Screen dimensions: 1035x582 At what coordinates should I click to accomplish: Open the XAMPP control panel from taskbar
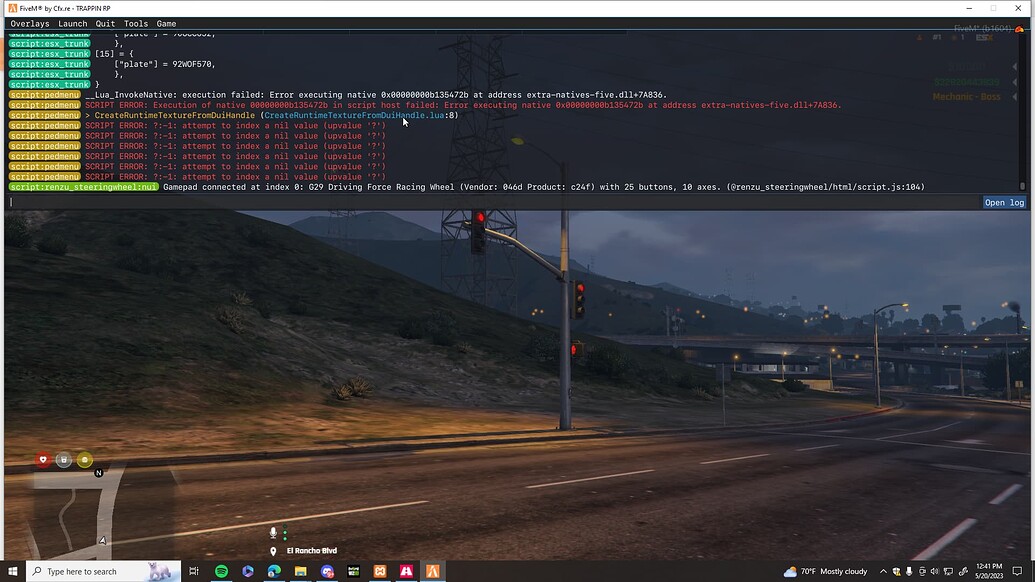pyautogui.click(x=380, y=571)
